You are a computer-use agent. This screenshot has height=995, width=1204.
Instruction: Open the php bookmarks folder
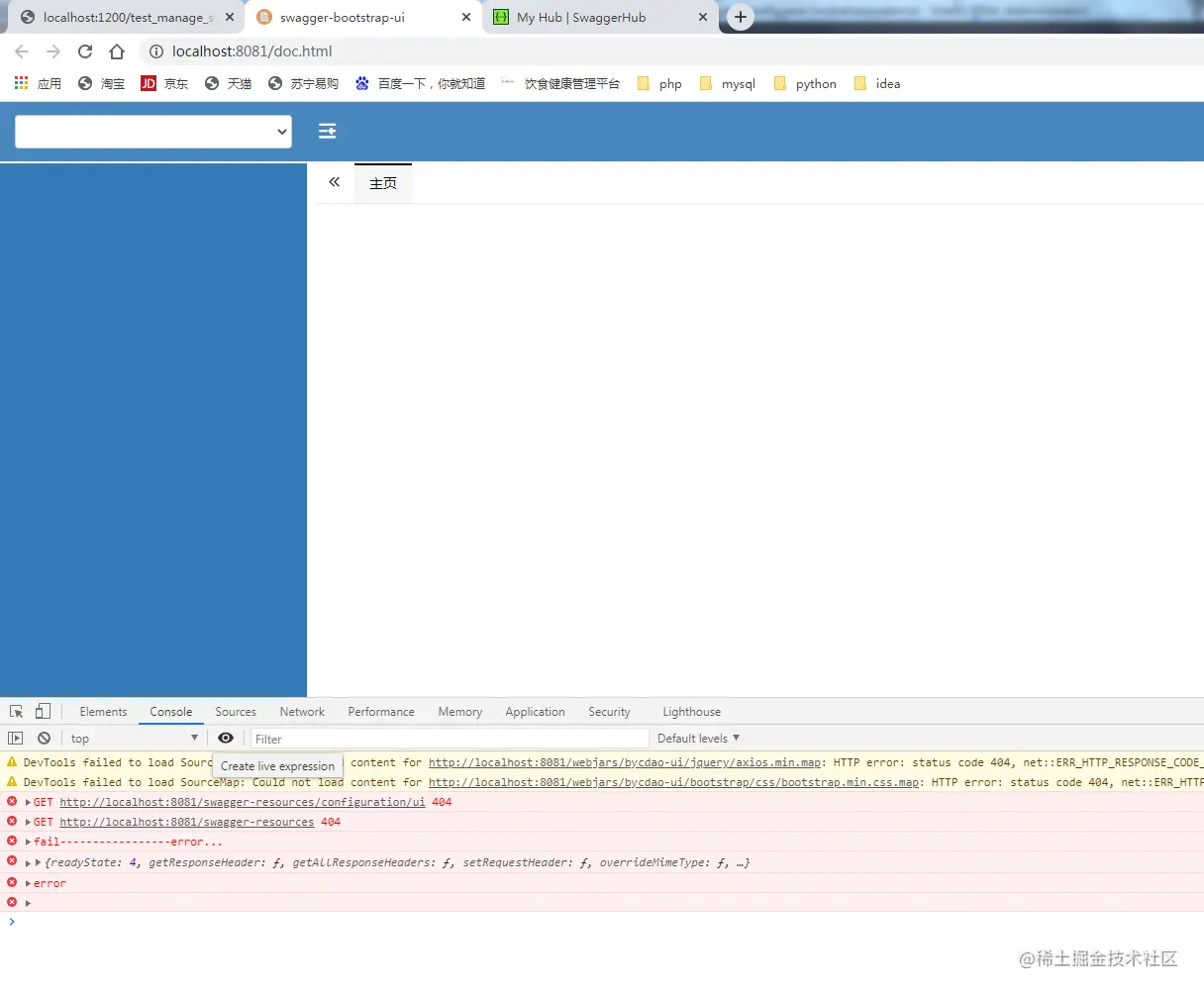[x=659, y=83]
